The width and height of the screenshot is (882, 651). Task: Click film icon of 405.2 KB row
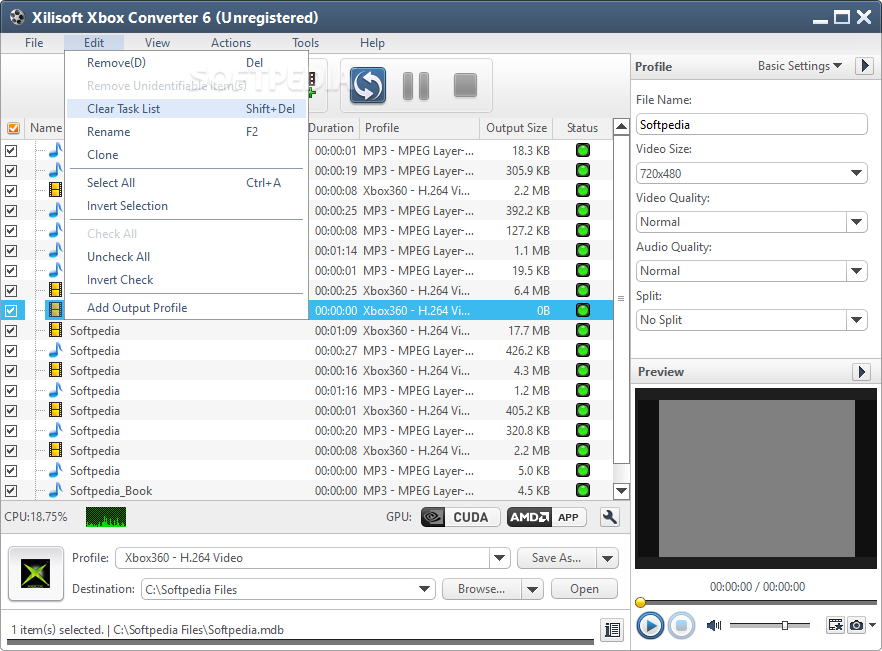(x=55, y=410)
